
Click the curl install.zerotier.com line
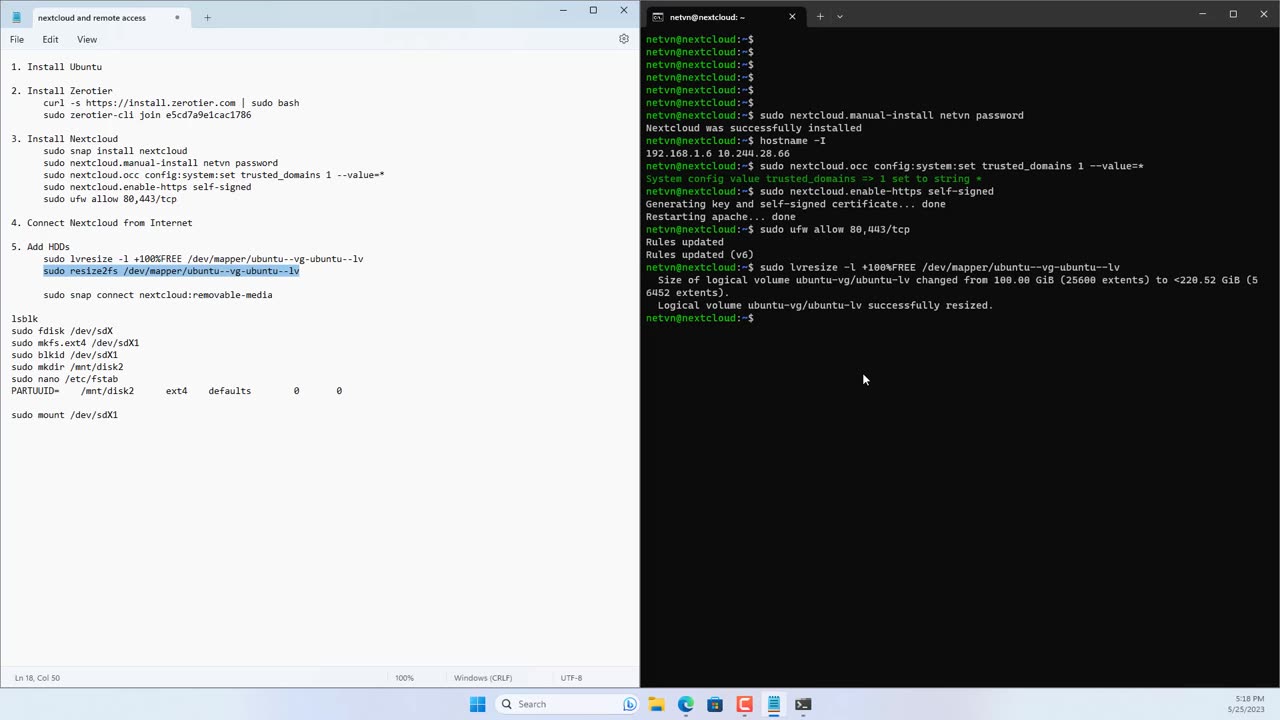click(171, 103)
